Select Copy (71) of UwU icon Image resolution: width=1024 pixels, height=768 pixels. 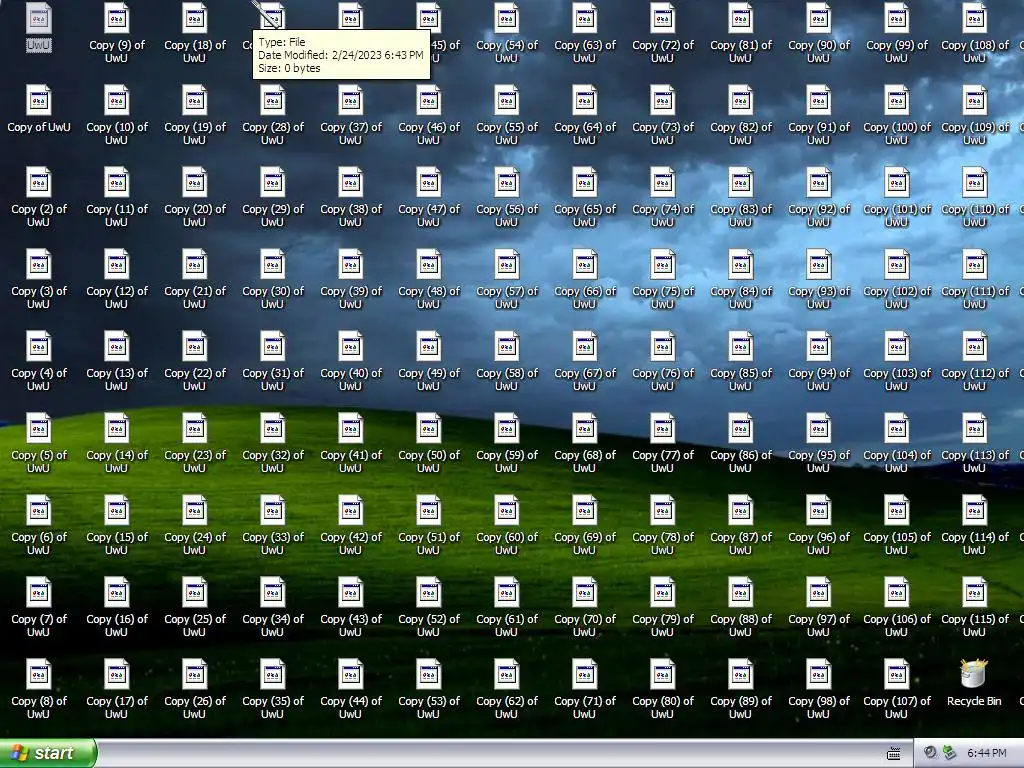[x=584, y=674]
